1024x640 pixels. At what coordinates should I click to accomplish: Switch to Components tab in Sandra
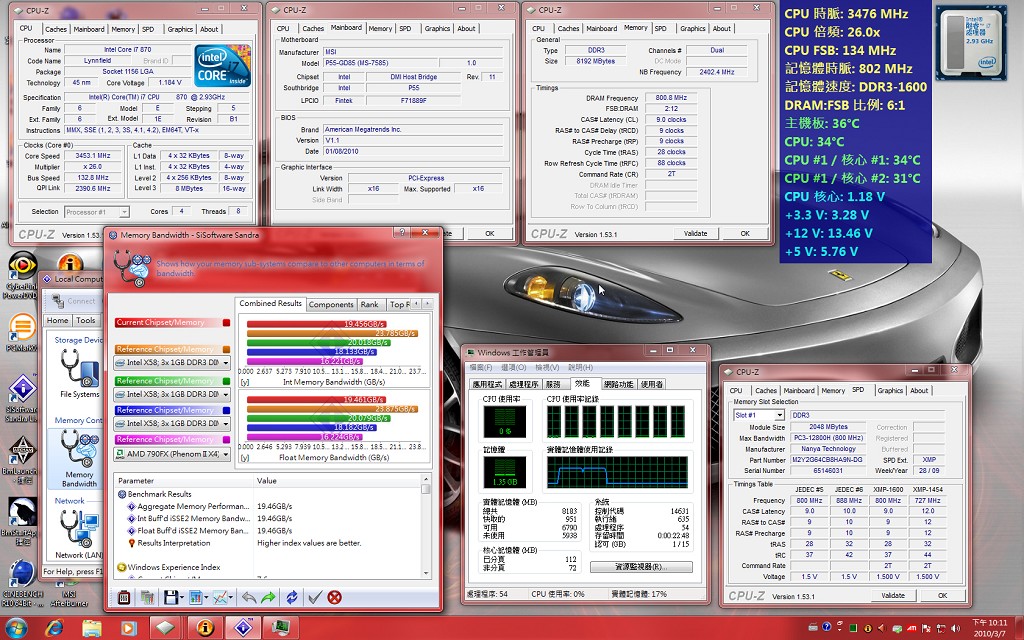point(331,304)
